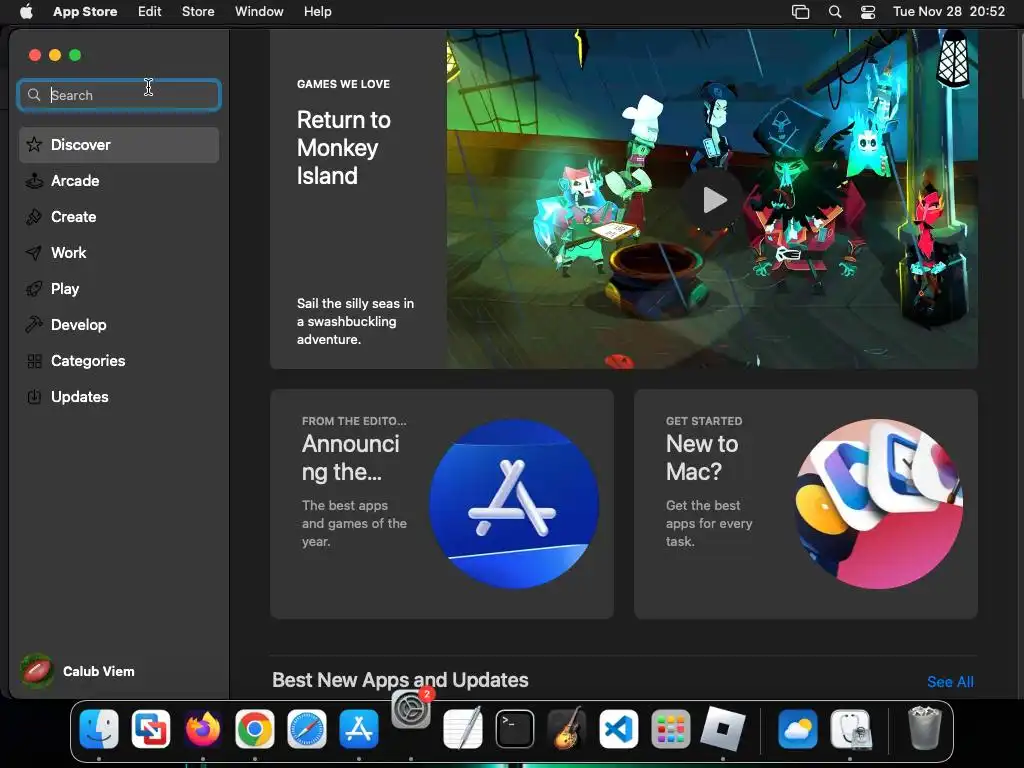The height and width of the screenshot is (768, 1024).
Task: Open GarageBand from the Dock
Action: coord(567,729)
